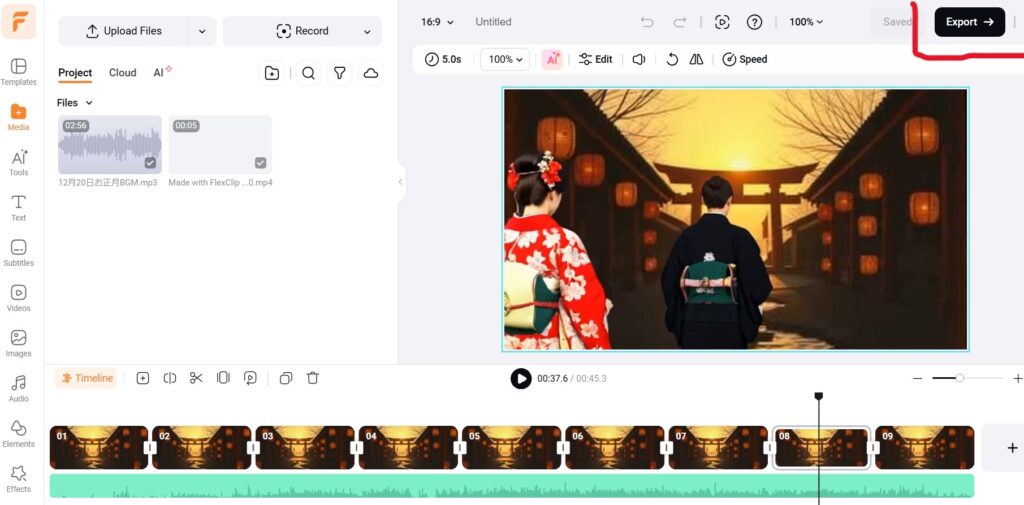Viewport: 1024px width, 505px height.
Task: Play the video with play button
Action: [520, 378]
